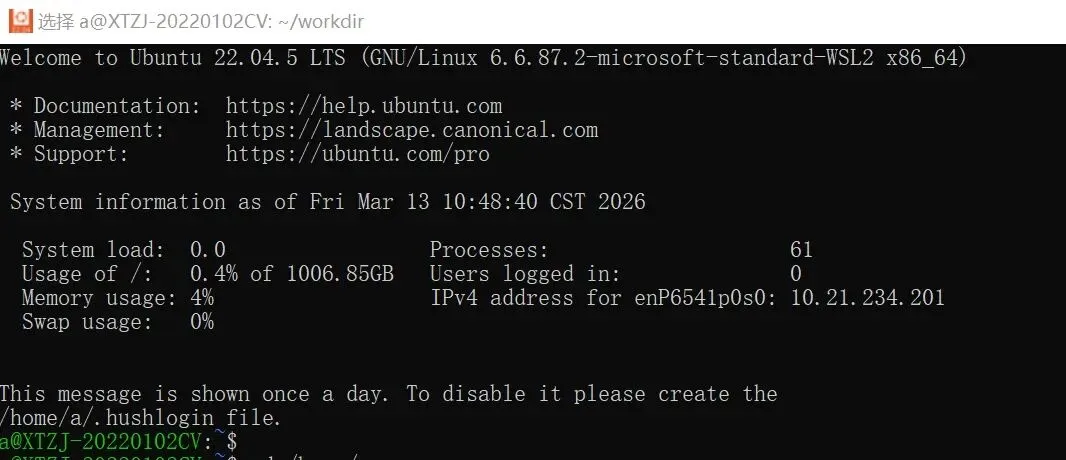The image size is (1066, 460).
Task: Click after the a@XTZJ-20220102CV:~$ prompt
Action: [x=250, y=441]
